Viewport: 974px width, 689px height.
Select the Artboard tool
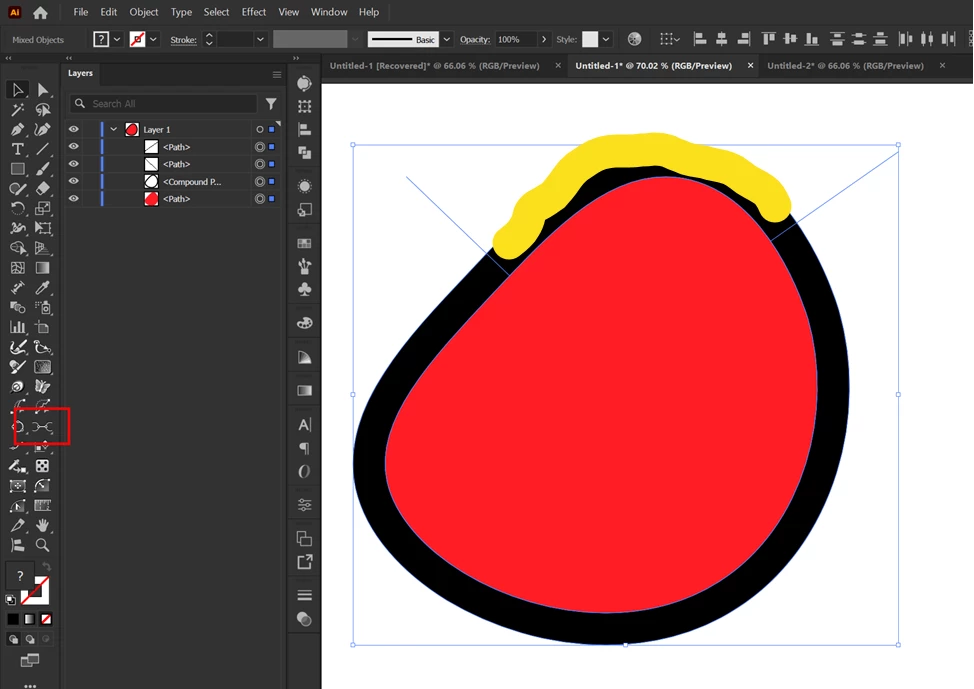[x=42, y=327]
